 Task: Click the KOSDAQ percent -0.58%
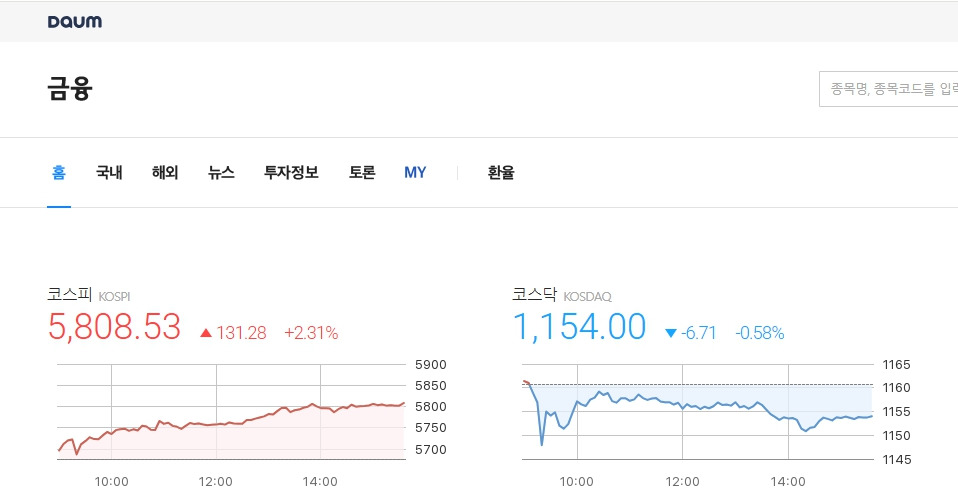759,333
